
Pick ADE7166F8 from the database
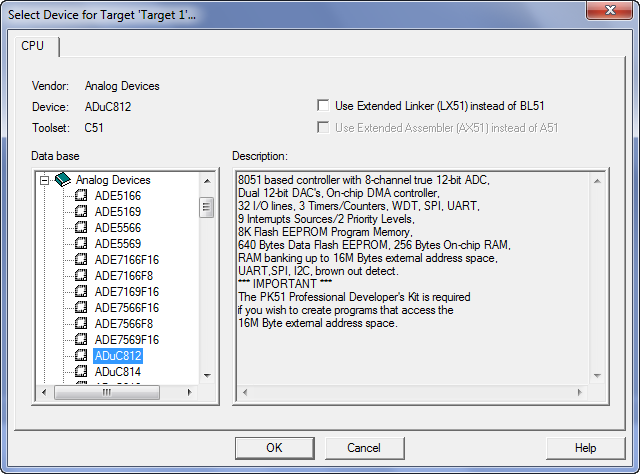pyautogui.click(x=124, y=276)
